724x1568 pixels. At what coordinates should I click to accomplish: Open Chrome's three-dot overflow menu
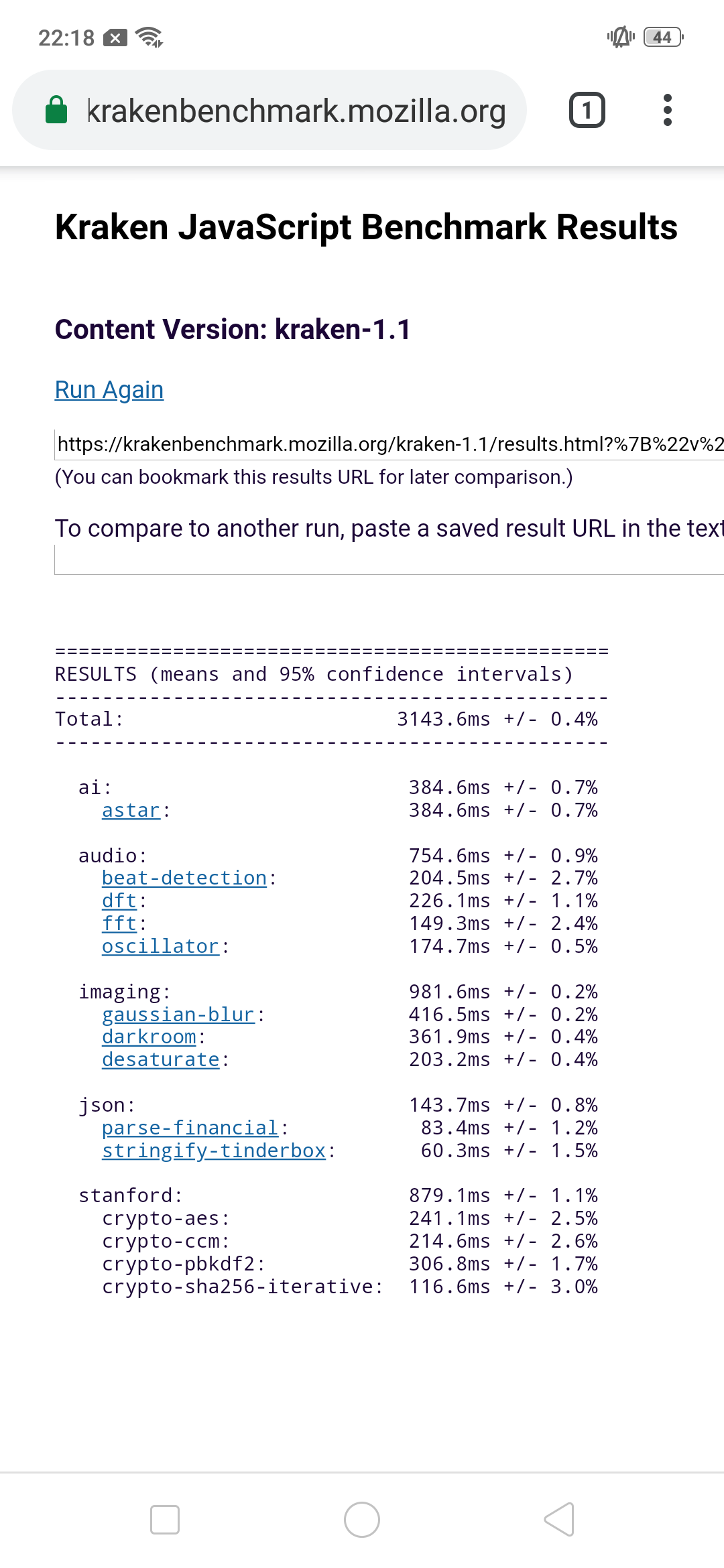[x=667, y=111]
